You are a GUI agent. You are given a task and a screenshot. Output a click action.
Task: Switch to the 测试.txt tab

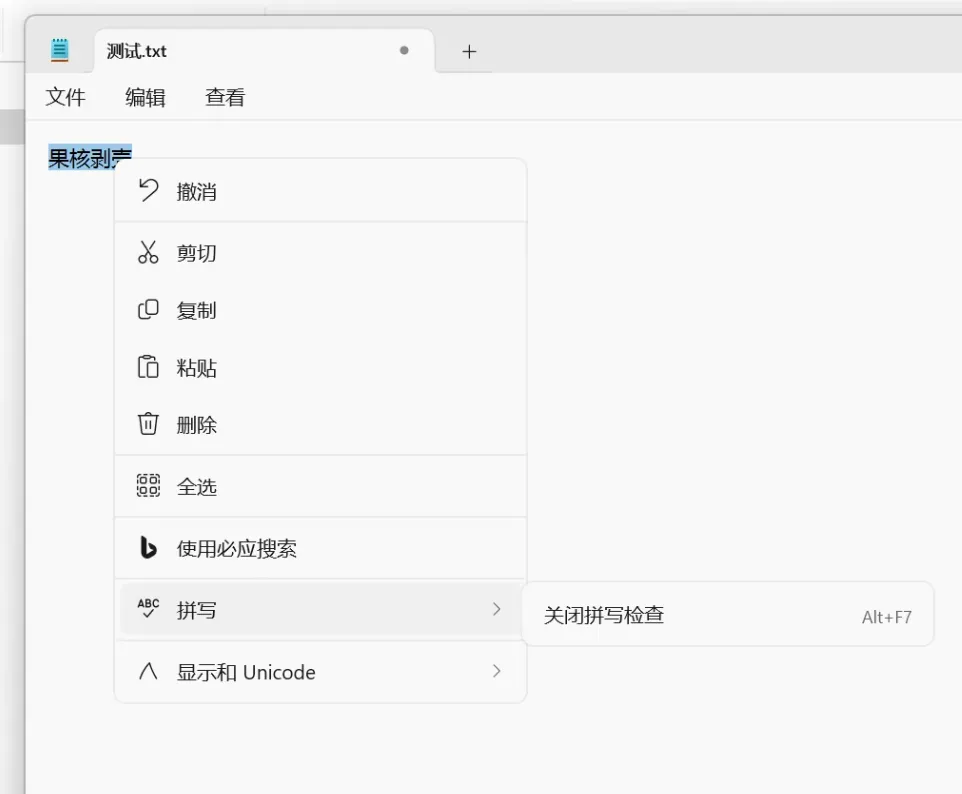coord(264,51)
